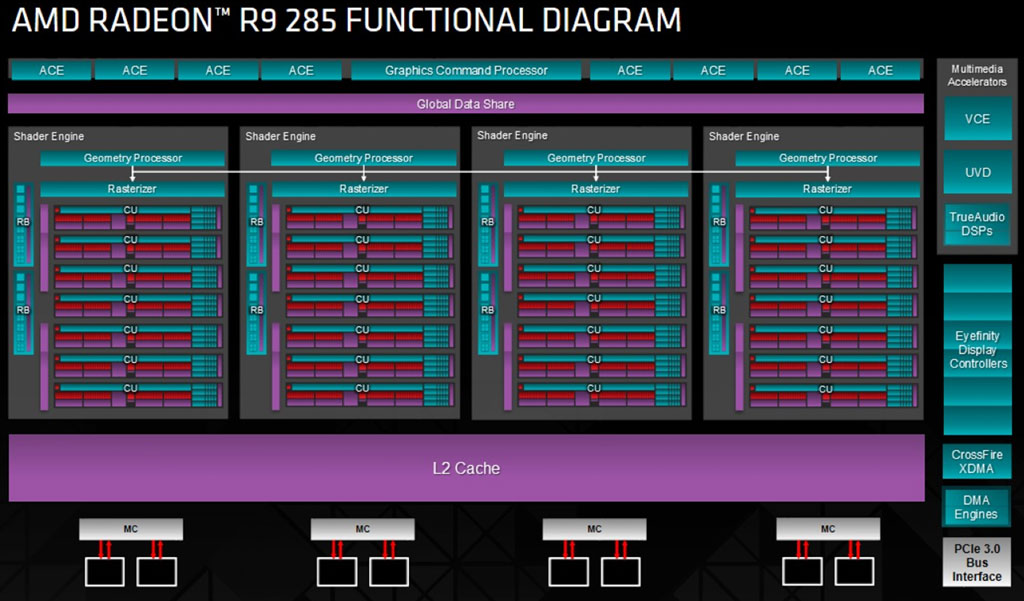The height and width of the screenshot is (601, 1024).
Task: Click the second Shader Engine label from left
Action: coord(281,137)
